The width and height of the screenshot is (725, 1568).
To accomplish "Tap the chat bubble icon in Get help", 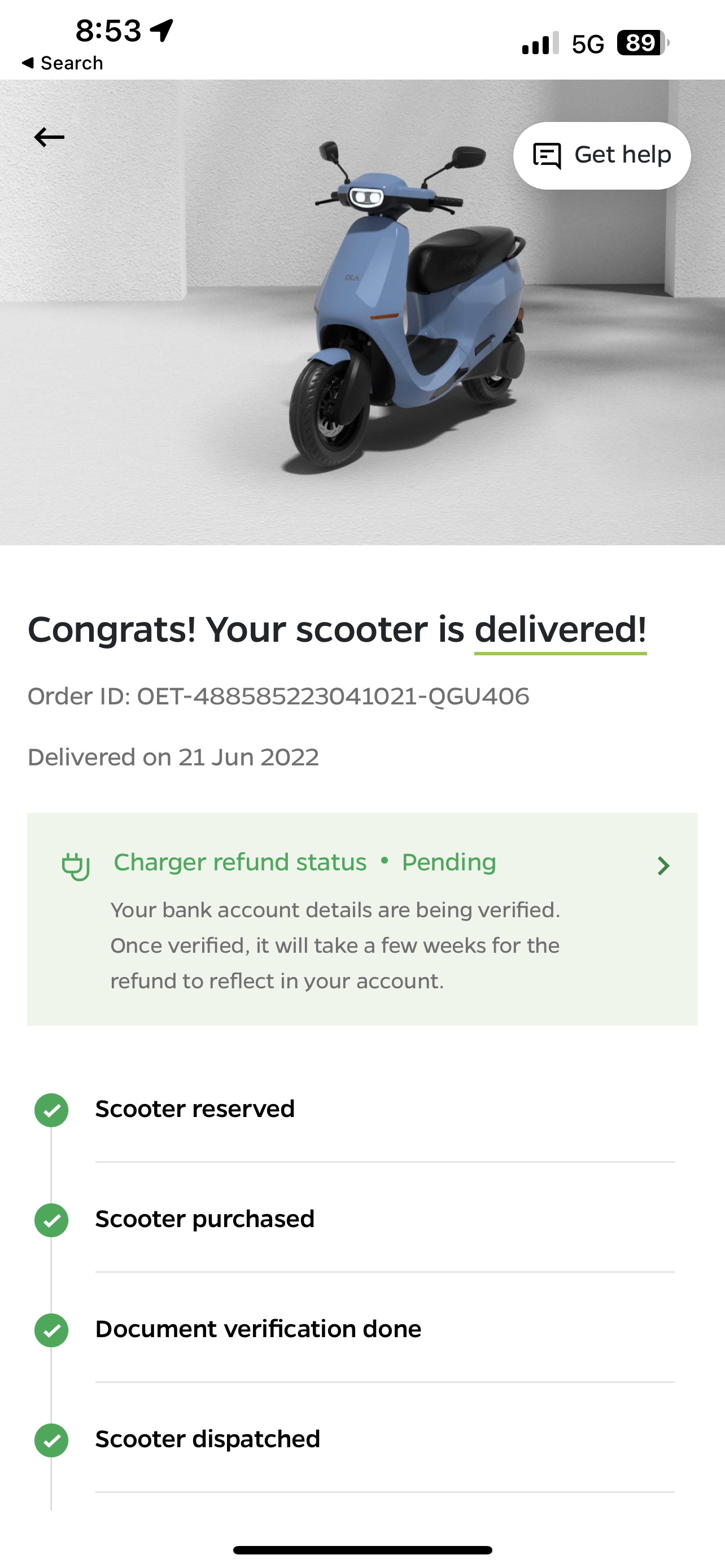I will pyautogui.click(x=547, y=156).
